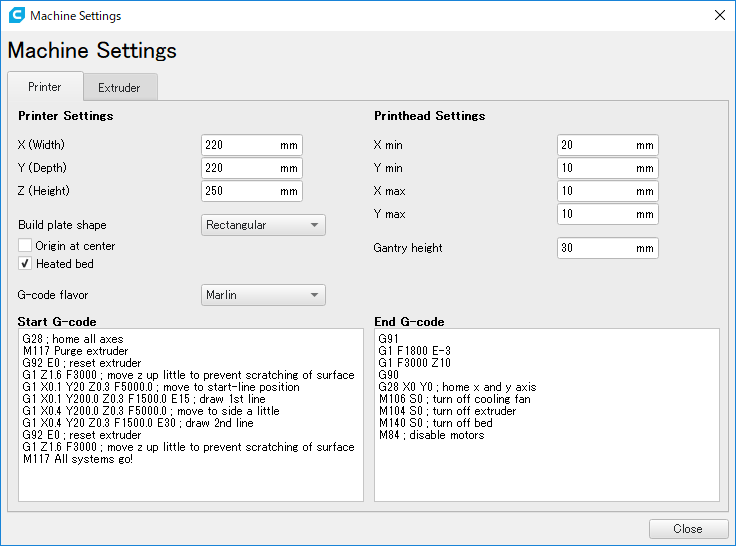Screen dimensions: 737x546
Task: Click the 'M117 All systems go!' line
Action: pyautogui.click(x=78, y=459)
